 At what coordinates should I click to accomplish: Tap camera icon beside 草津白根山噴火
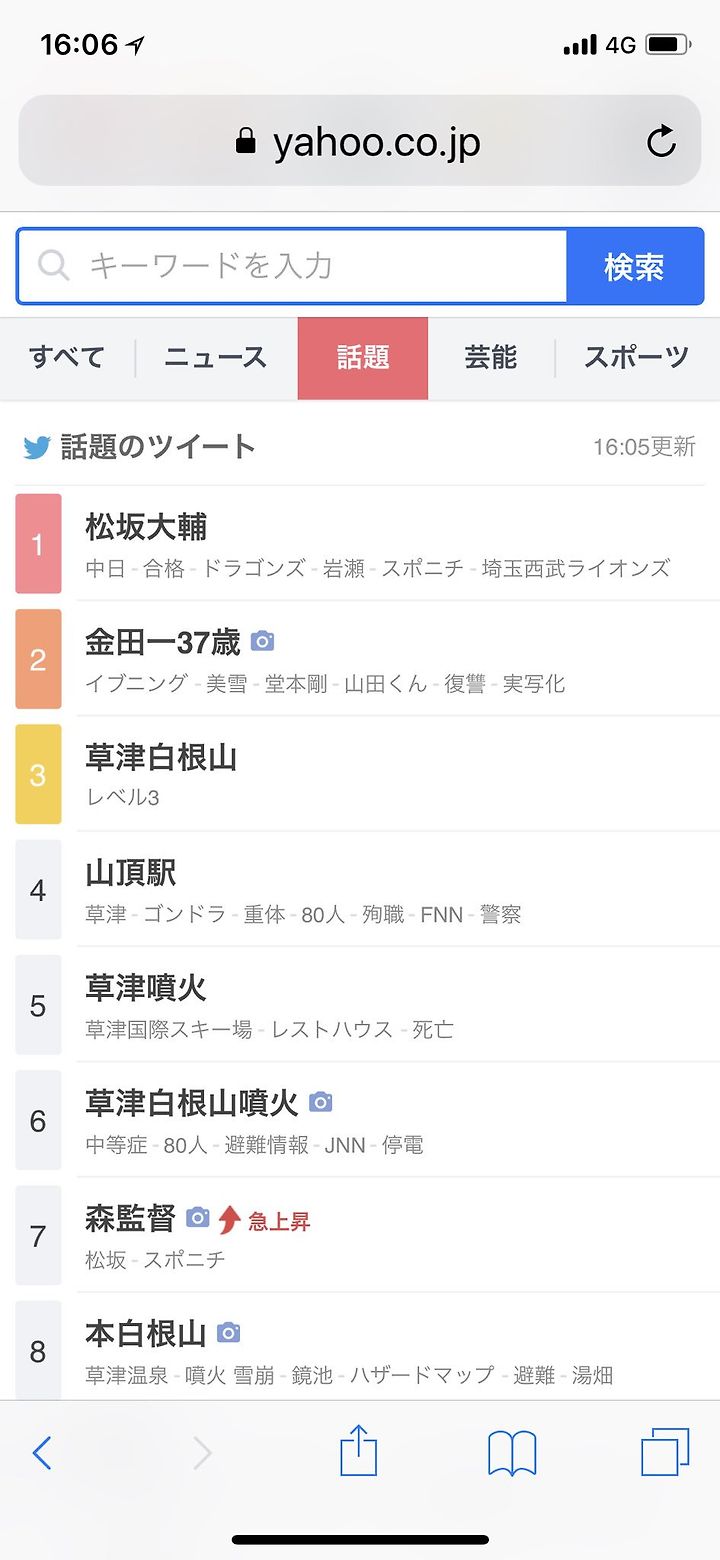tap(320, 1102)
